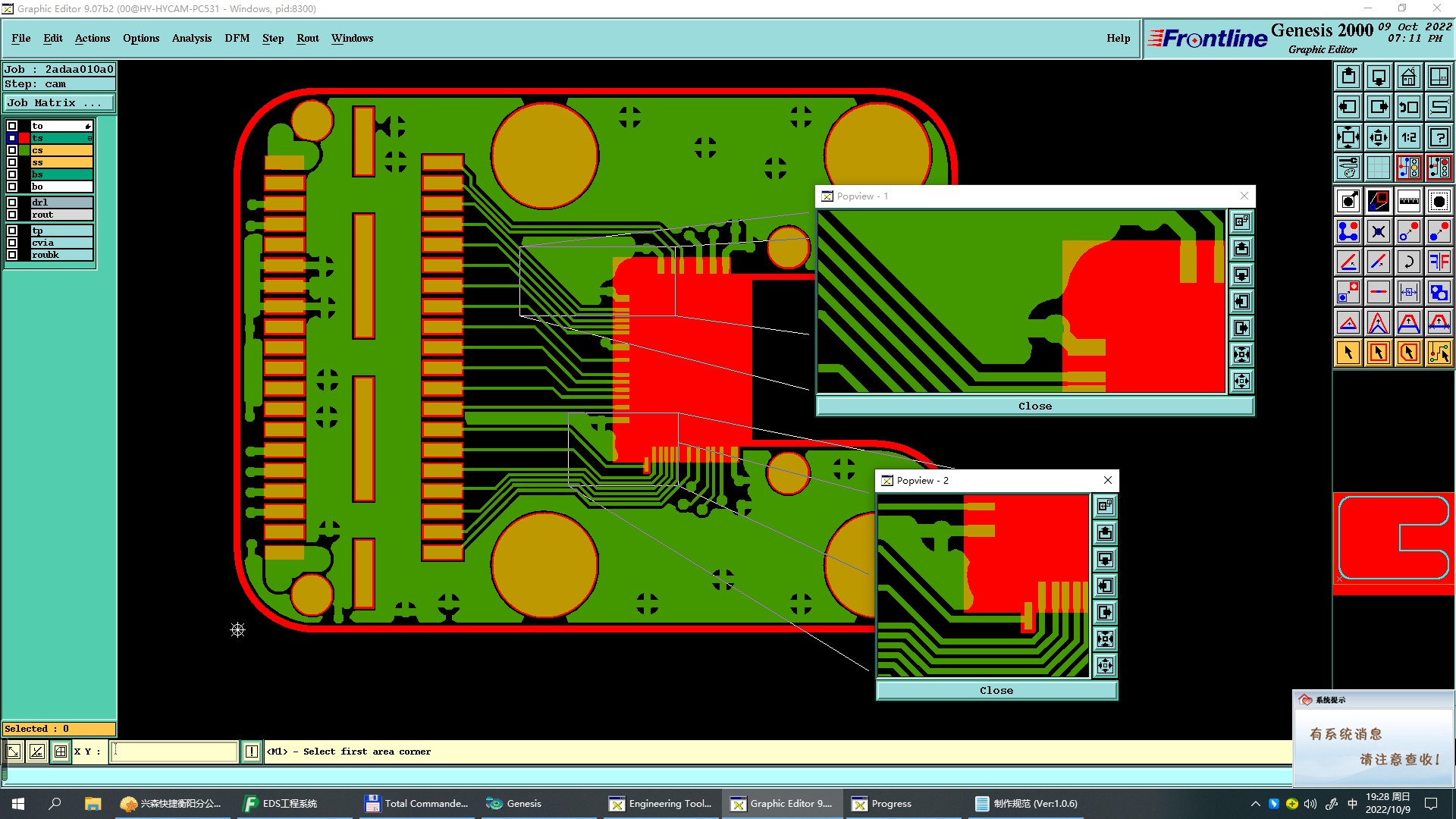This screenshot has width=1456, height=819.
Task: Click the question mark help icon
Action: click(x=1439, y=137)
